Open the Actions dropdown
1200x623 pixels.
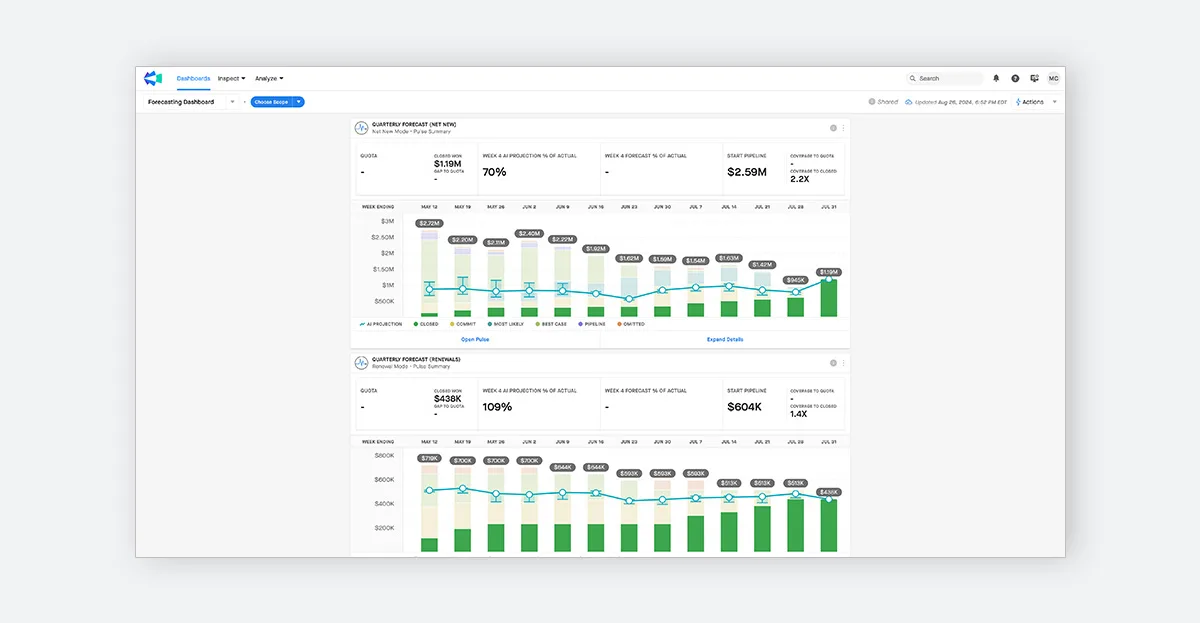point(1036,102)
